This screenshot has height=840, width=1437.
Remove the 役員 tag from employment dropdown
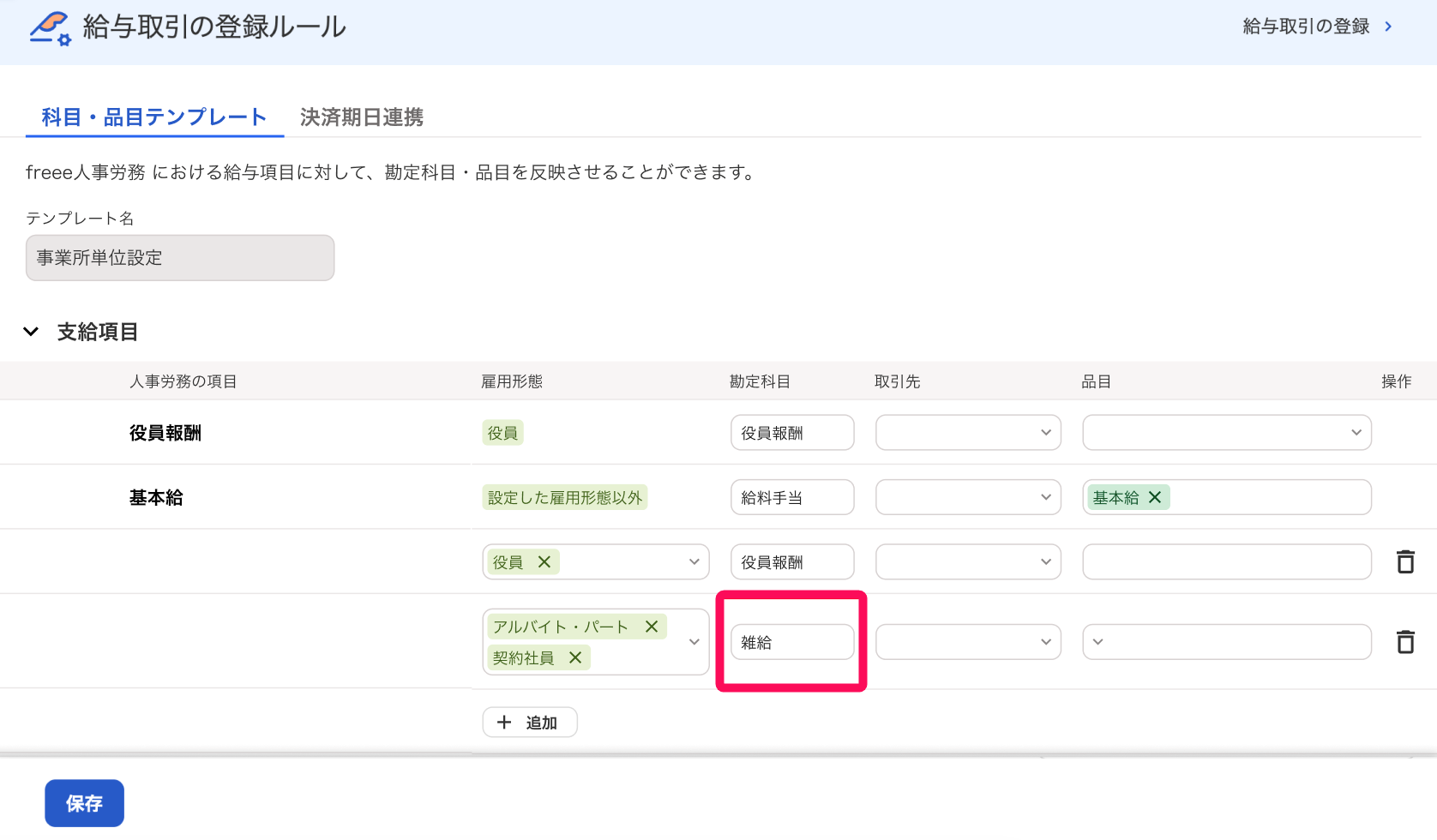pyautogui.click(x=544, y=561)
